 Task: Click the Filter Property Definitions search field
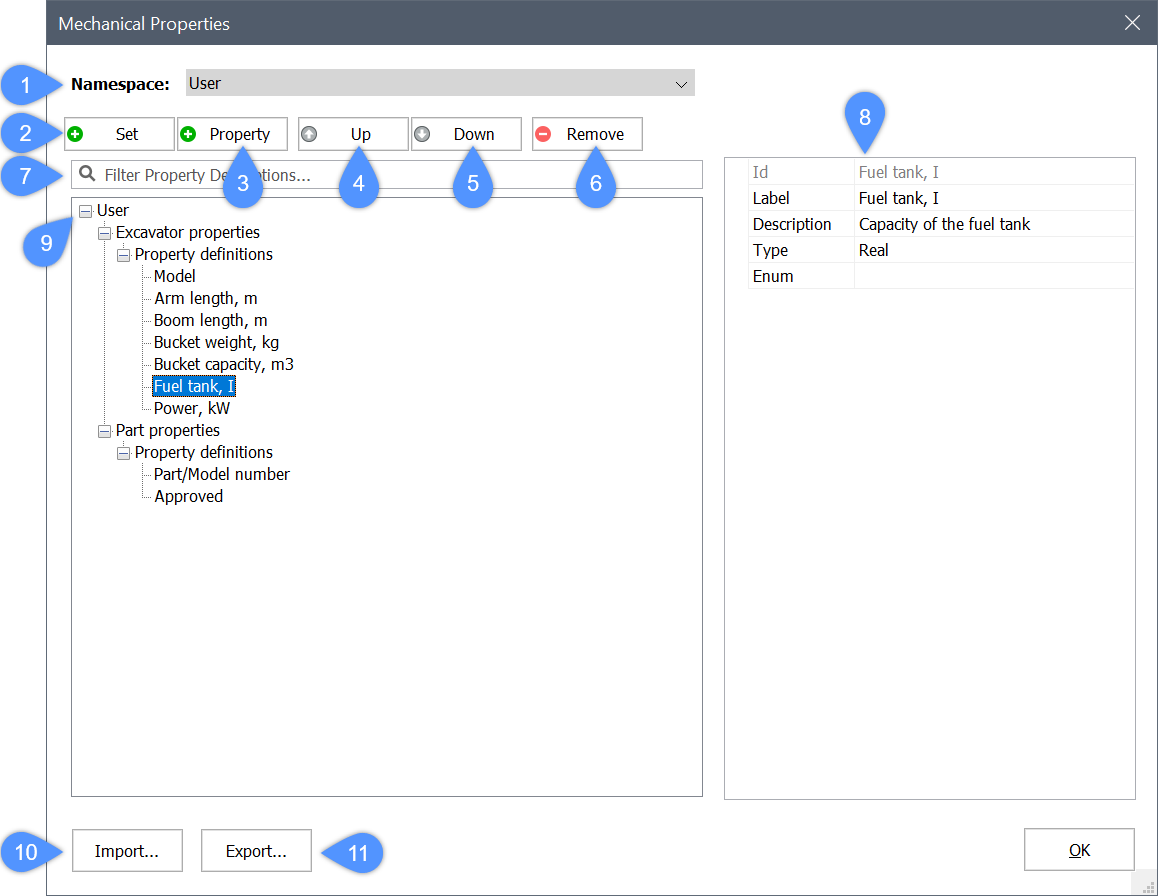click(400, 175)
